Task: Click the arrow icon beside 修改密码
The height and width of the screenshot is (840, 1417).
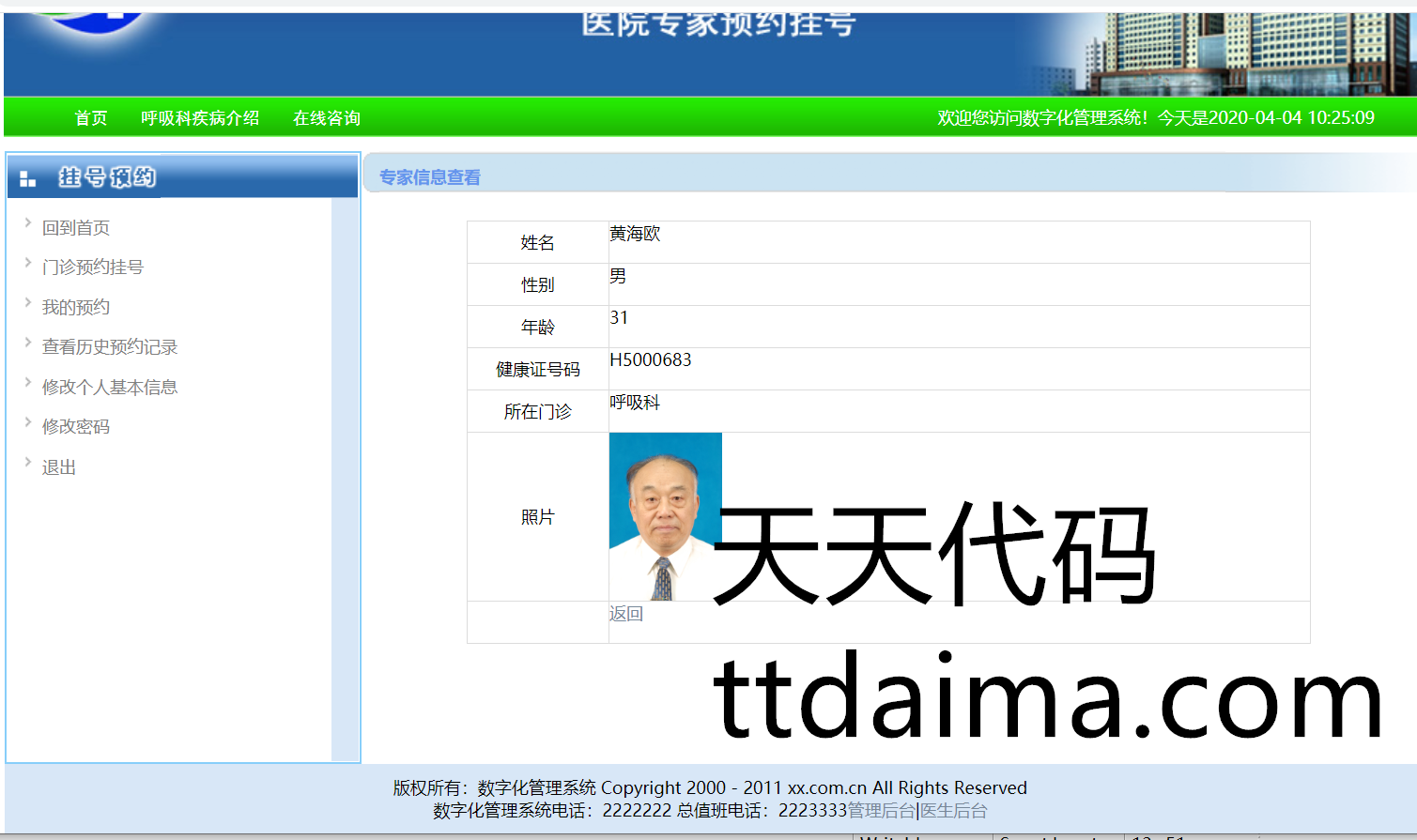Action: tap(28, 422)
